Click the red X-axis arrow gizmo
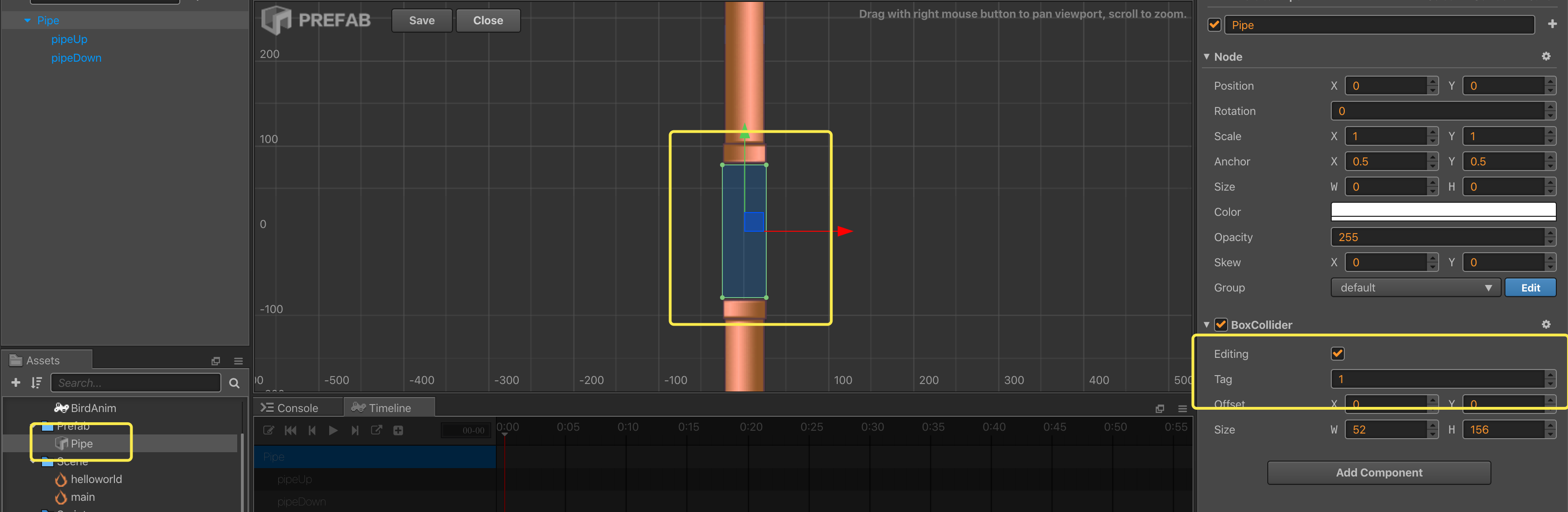 845,231
